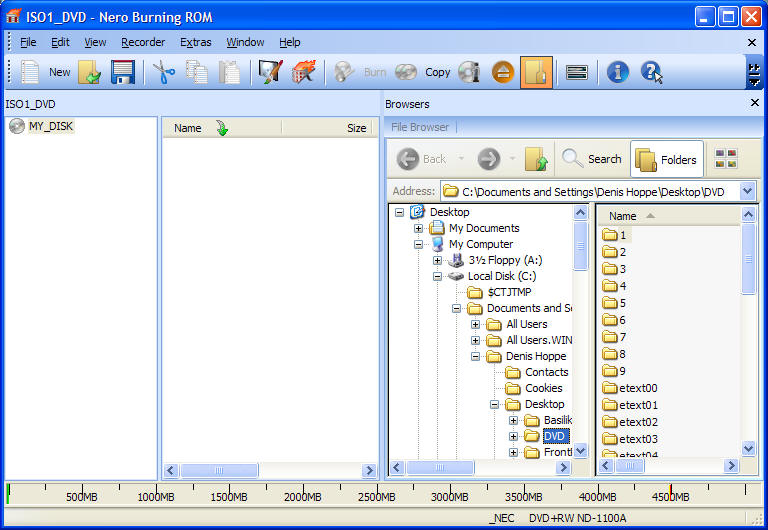This screenshot has height=530, width=768.
Task: Open the Recorder menu
Action: 143,43
